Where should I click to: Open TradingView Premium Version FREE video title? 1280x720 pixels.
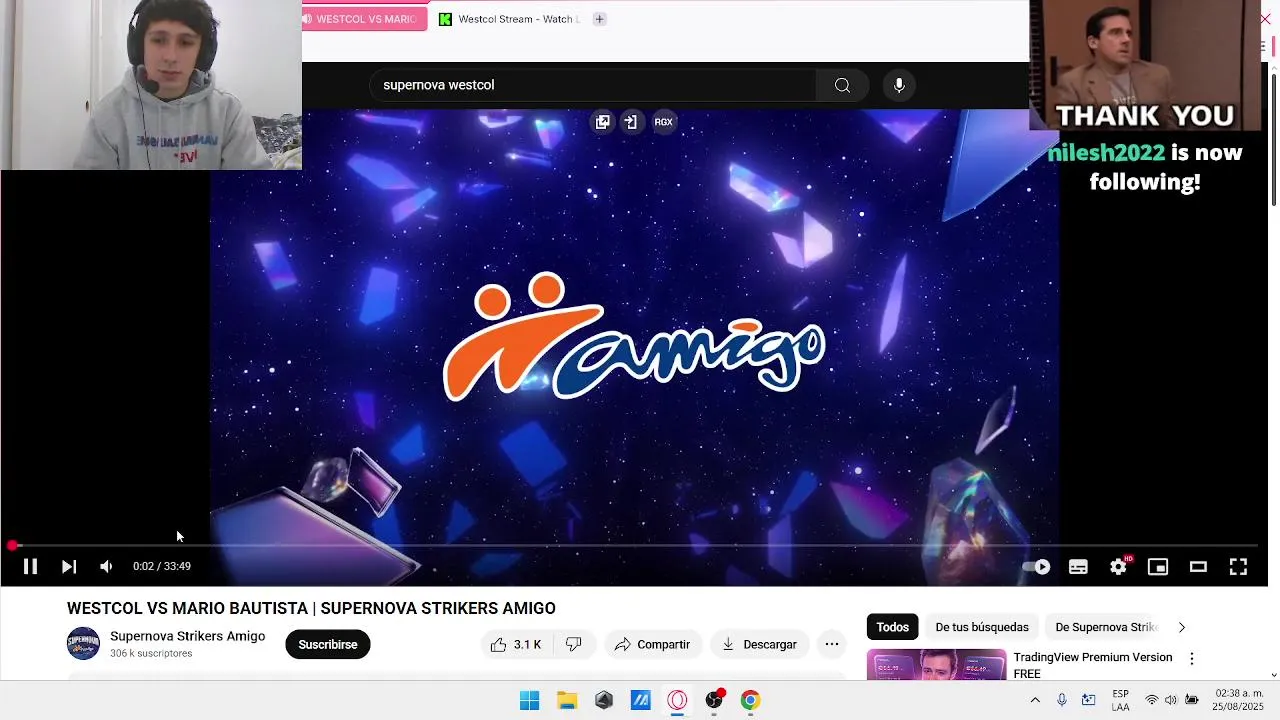pyautogui.click(x=1093, y=665)
